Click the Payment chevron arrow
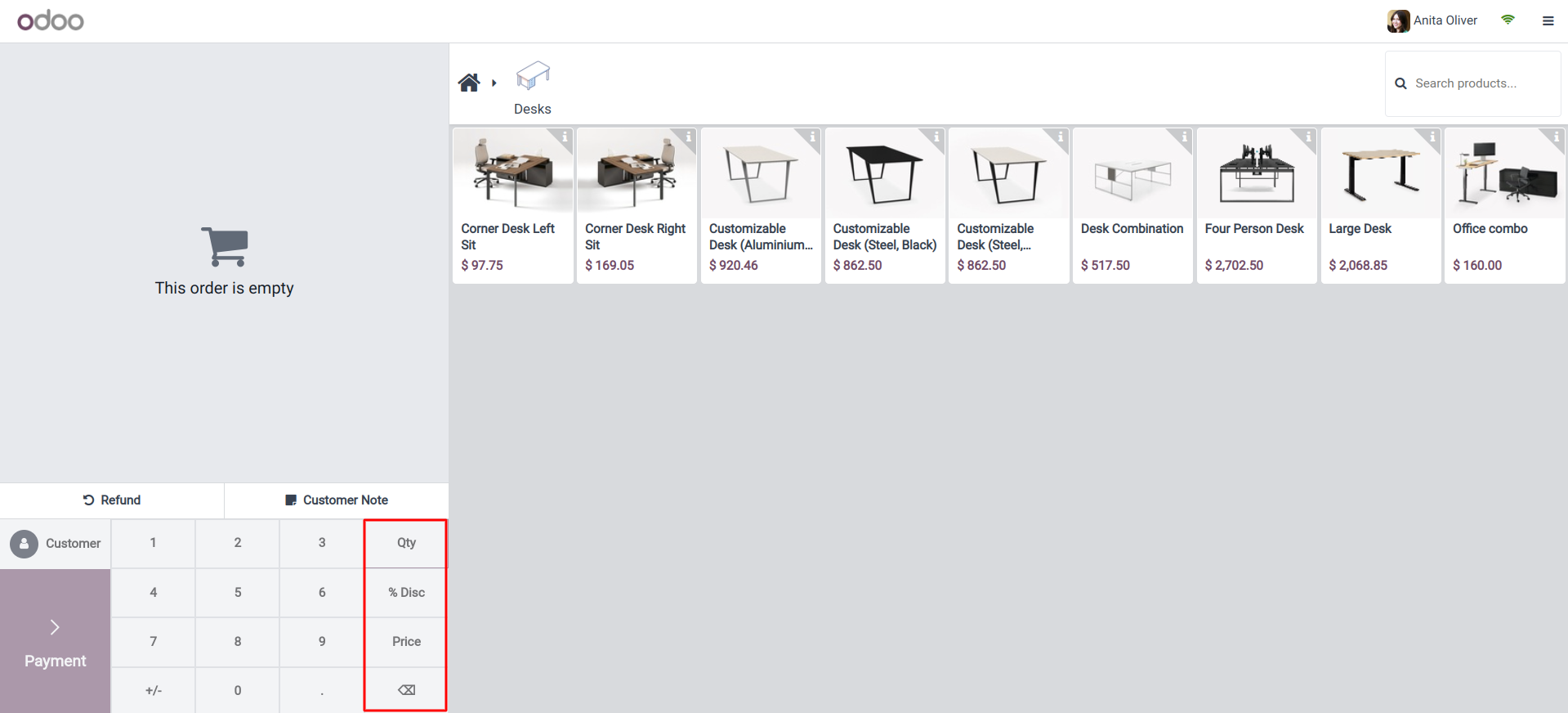1568x713 pixels. click(55, 627)
